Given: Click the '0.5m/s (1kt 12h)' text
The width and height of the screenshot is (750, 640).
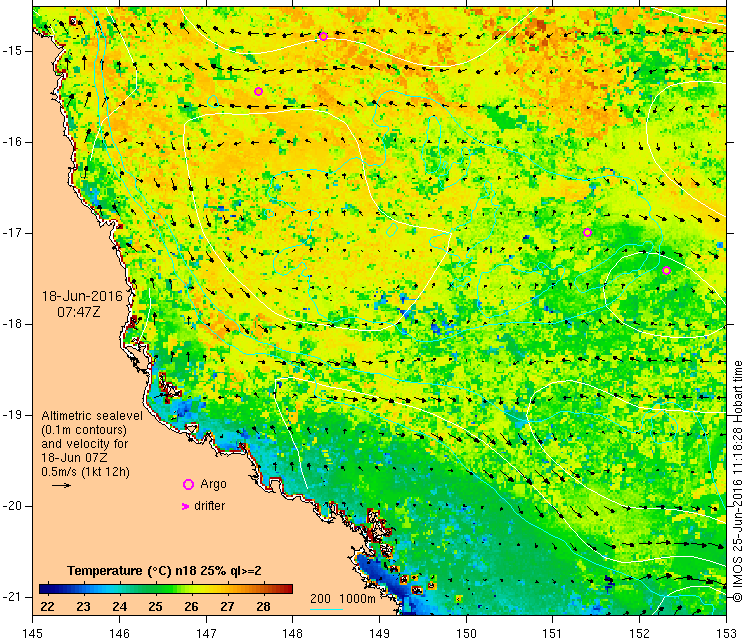Looking at the screenshot, I should (85, 472).
